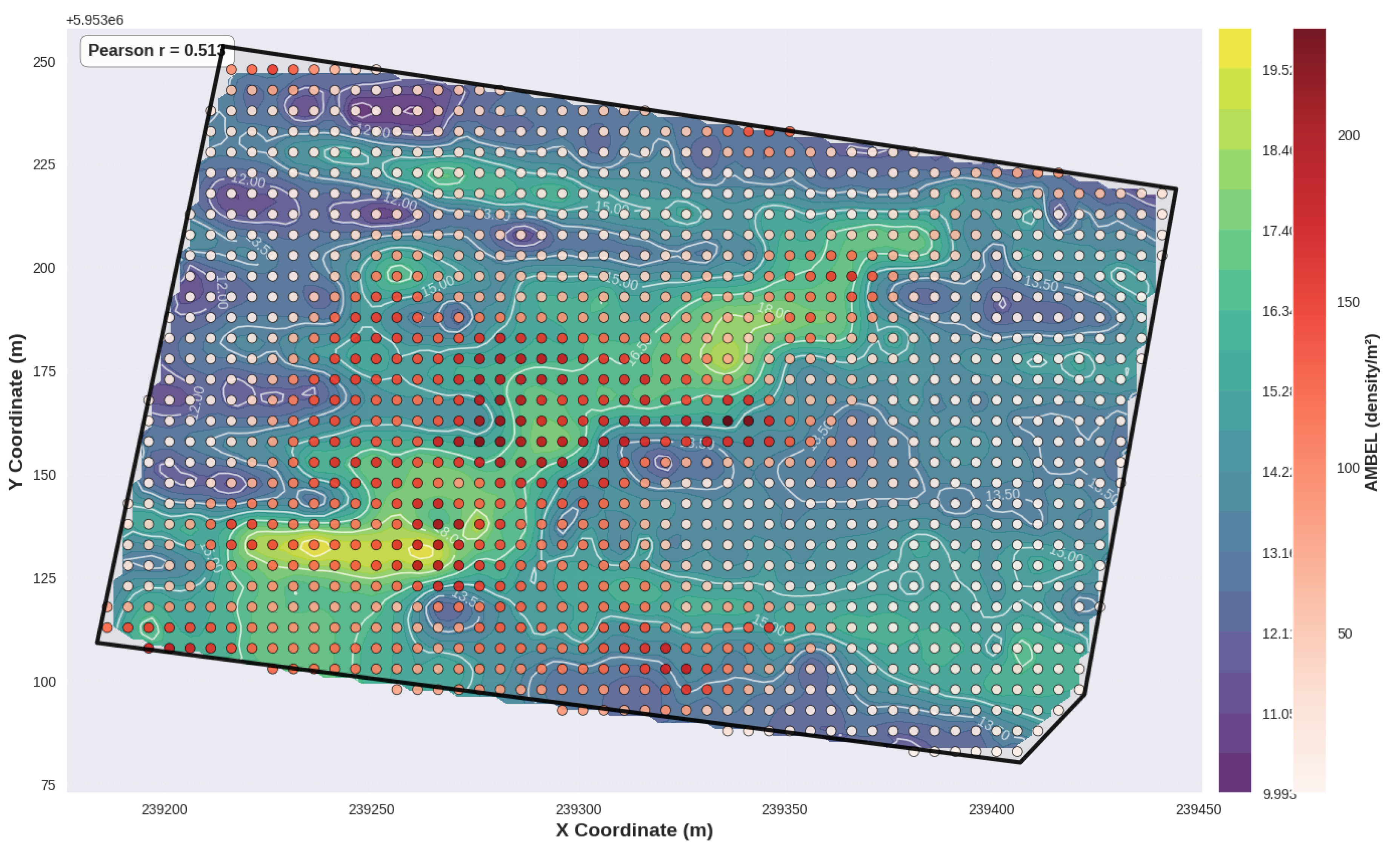Click the 239450 x-axis tick label
The image size is (1400, 854).
point(1198,810)
